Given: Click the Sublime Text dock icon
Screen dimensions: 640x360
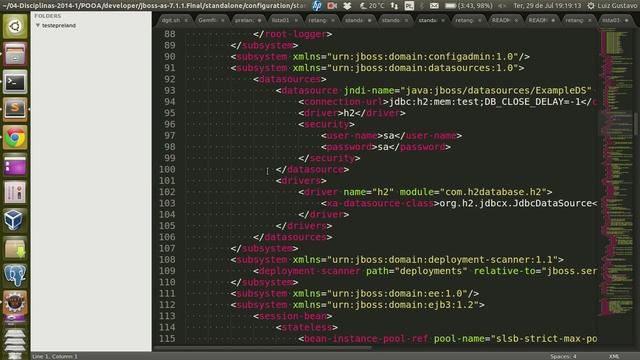Looking at the screenshot, I should tap(15, 109).
